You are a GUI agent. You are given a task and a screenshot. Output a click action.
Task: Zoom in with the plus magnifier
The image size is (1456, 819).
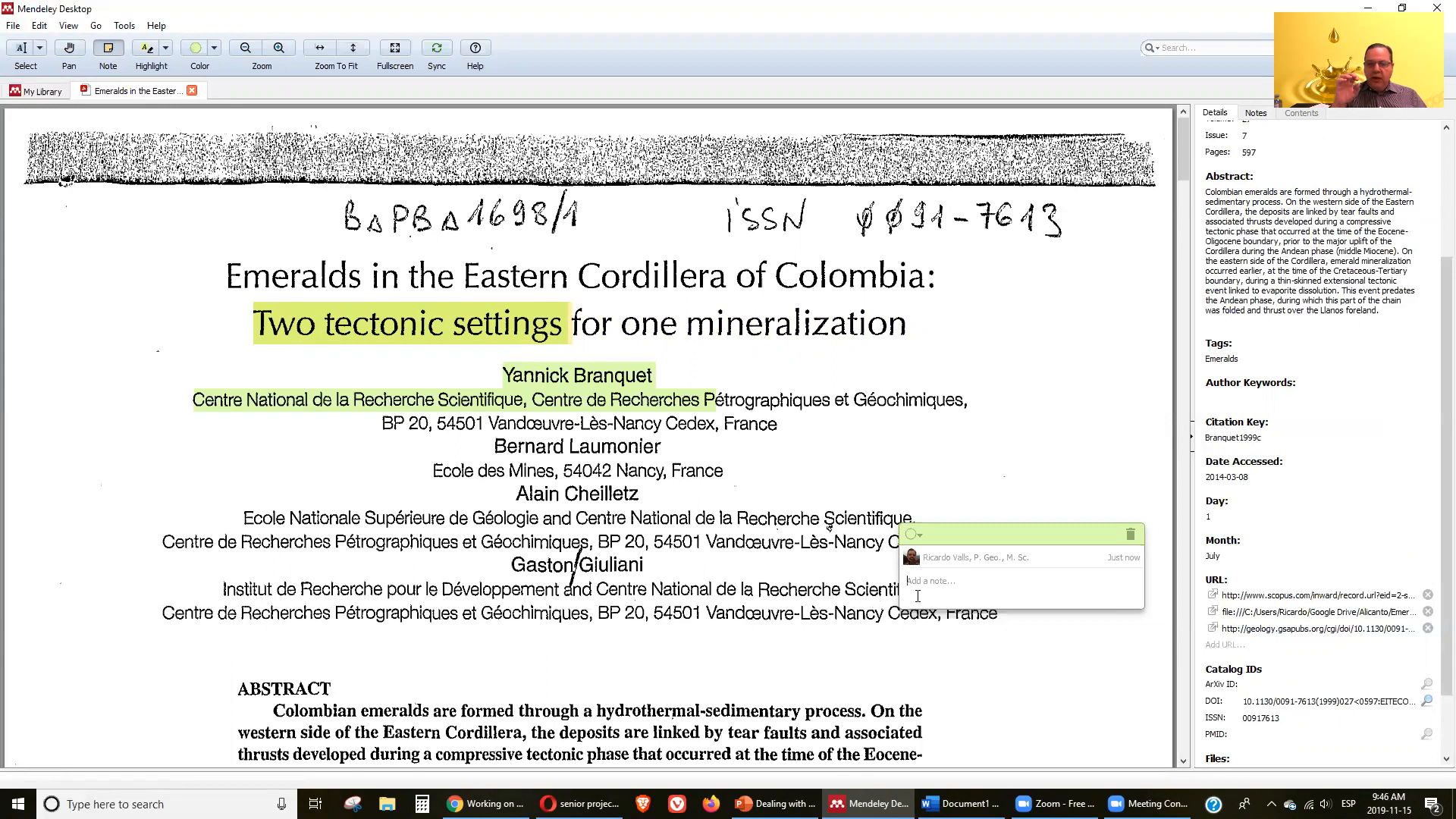279,48
